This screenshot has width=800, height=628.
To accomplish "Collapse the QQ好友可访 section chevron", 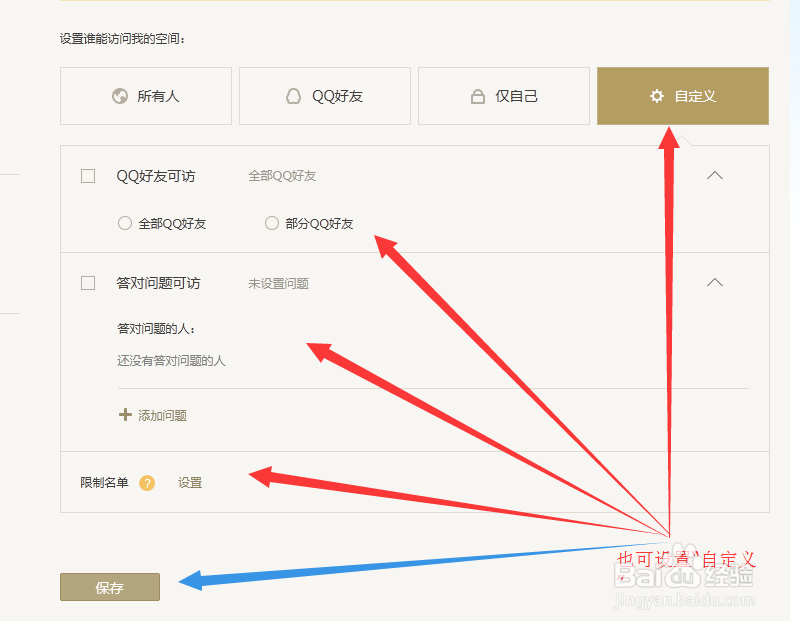I will [x=714, y=174].
